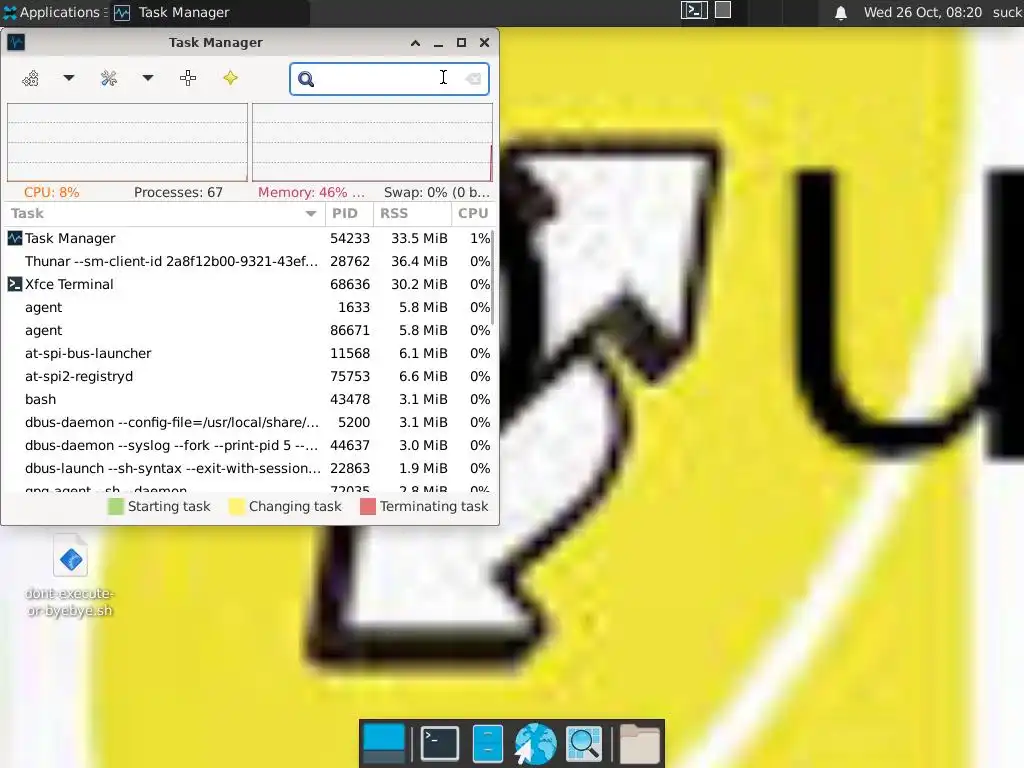Viewport: 1024px width, 768px height.
Task: Open the application finder magnifier in dock
Action: click(x=583, y=744)
